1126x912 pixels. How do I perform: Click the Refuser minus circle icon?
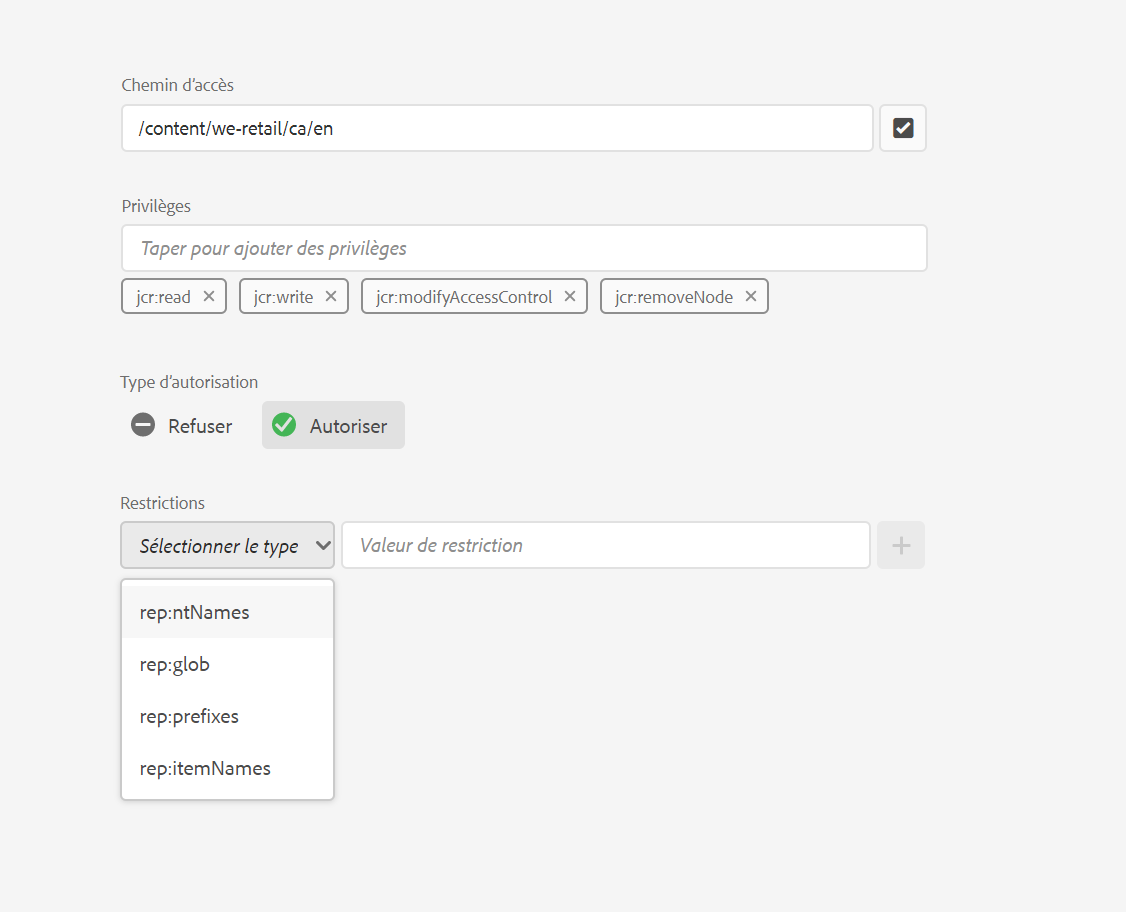pos(143,425)
